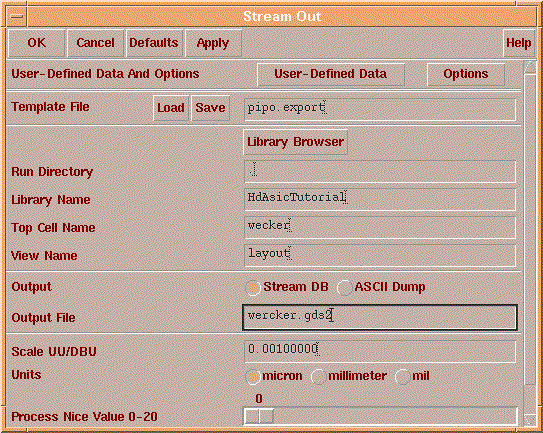Open the Help button
Image resolution: width=543 pixels, height=433 pixels.
click(x=518, y=43)
